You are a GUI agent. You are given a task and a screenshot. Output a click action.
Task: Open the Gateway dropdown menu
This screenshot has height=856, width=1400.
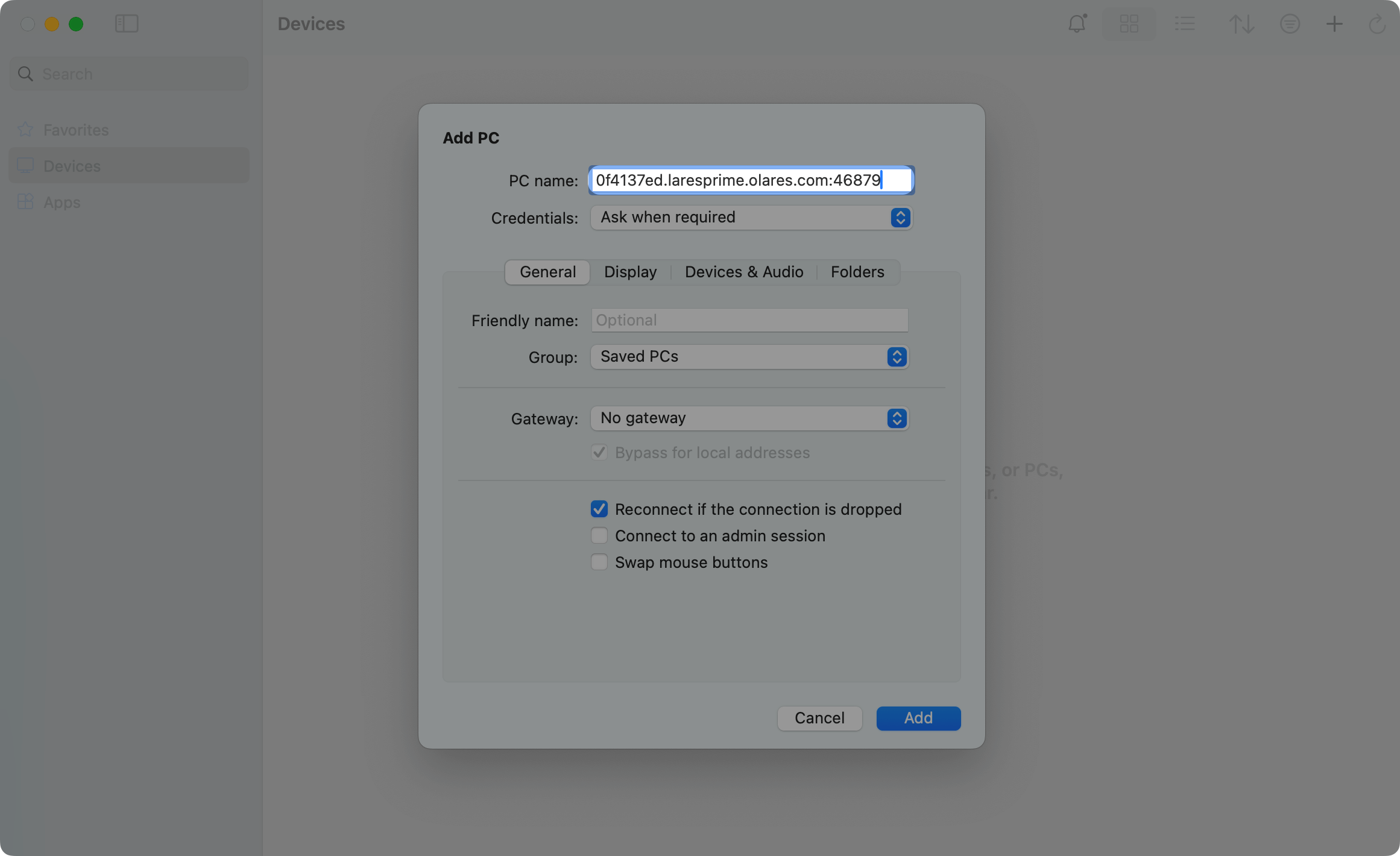tap(749, 418)
